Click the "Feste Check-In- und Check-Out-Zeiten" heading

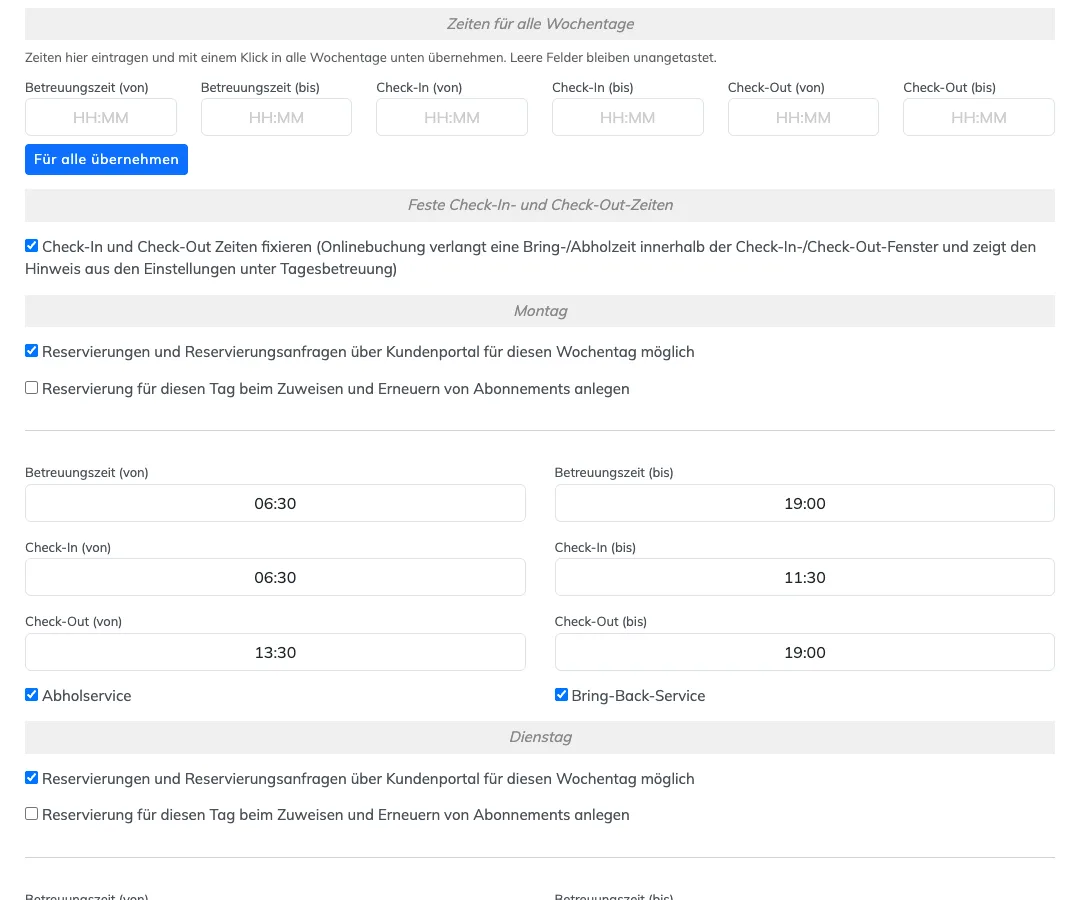coord(540,205)
